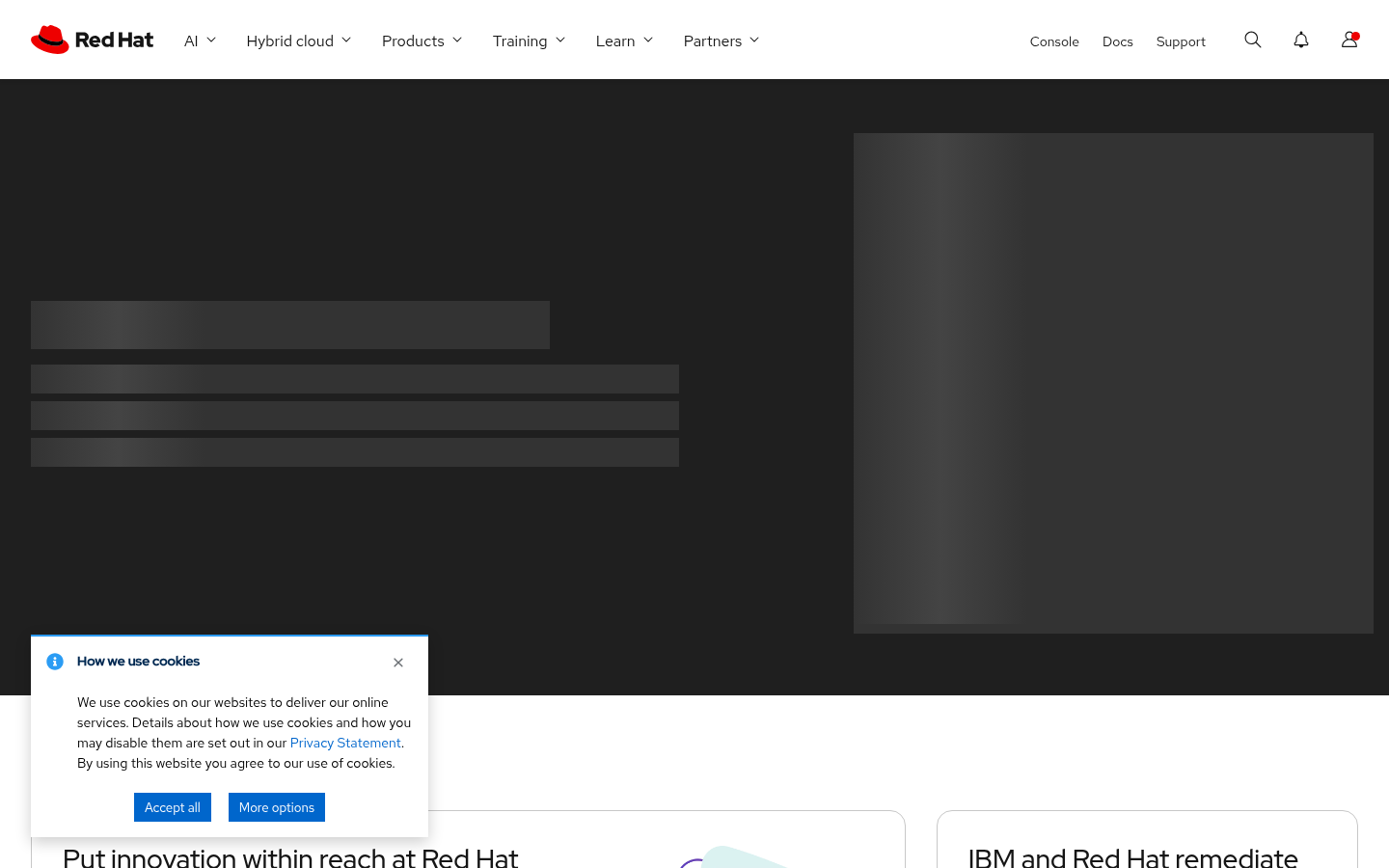Click the blue info icon in cookie banner
The image size is (1389, 868).
click(55, 662)
